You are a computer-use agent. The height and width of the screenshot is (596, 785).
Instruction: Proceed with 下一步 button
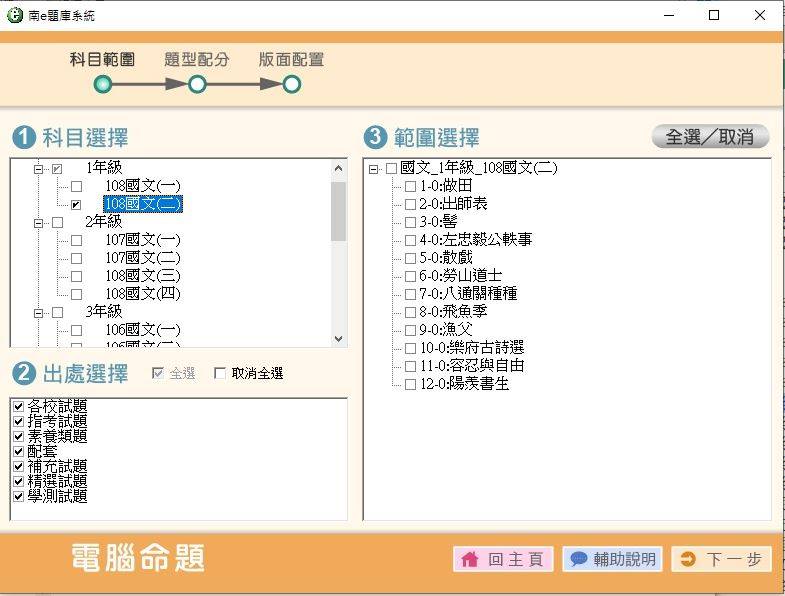(x=722, y=559)
